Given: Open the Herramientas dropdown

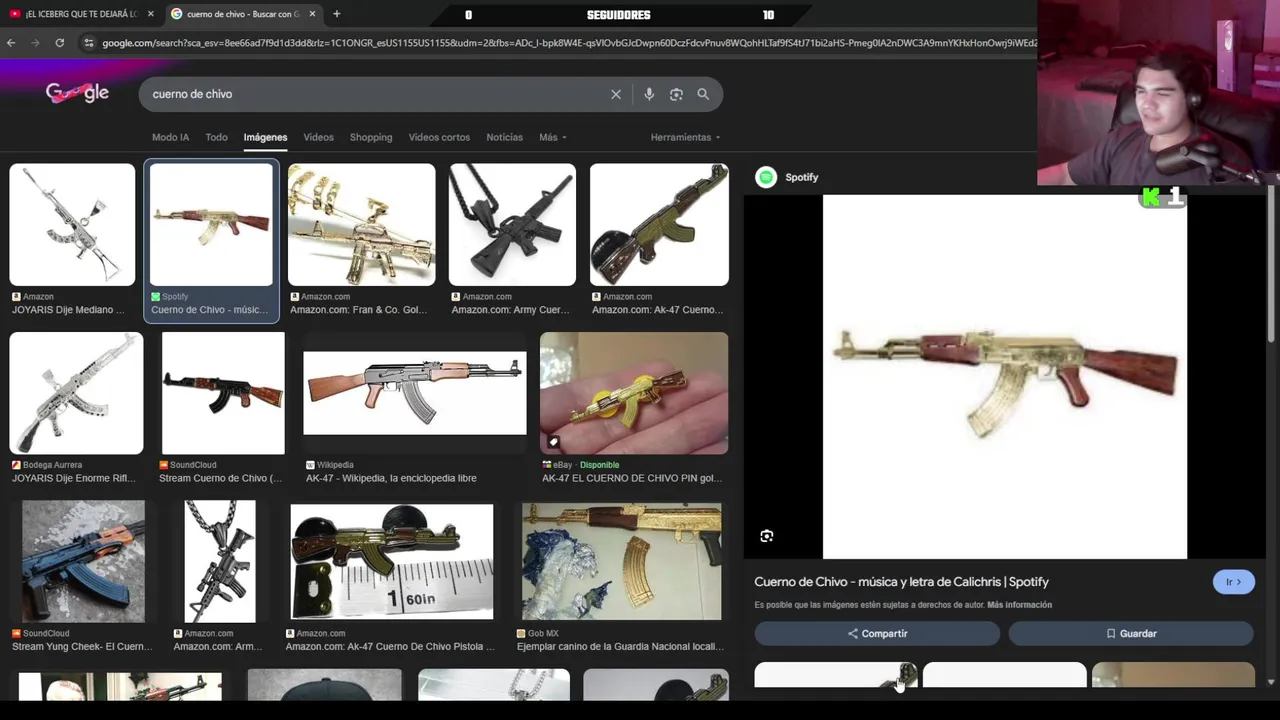Looking at the screenshot, I should pos(685,137).
